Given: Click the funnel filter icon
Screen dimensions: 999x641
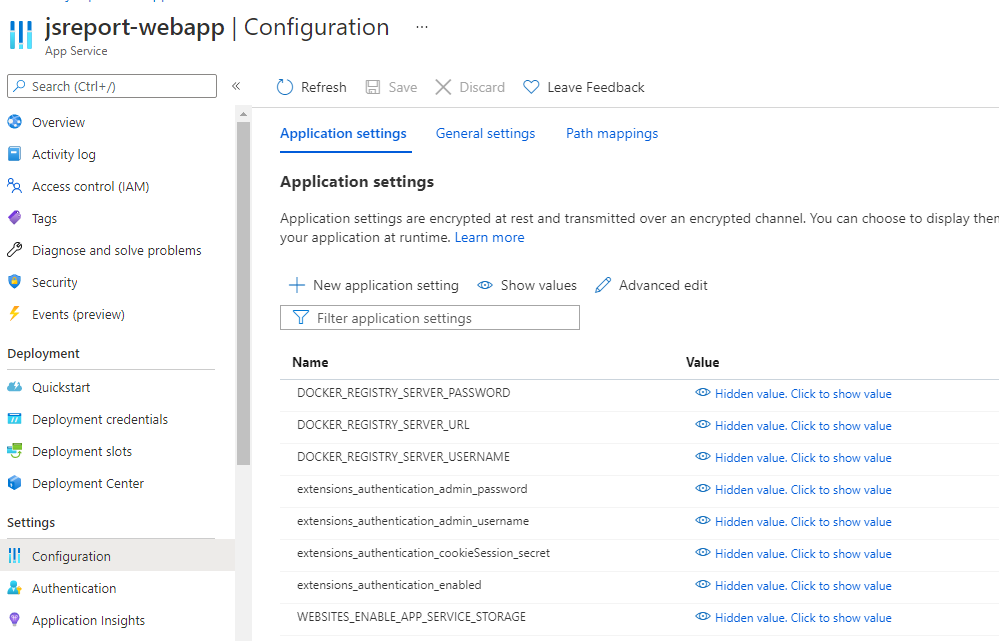Looking at the screenshot, I should (x=301, y=317).
